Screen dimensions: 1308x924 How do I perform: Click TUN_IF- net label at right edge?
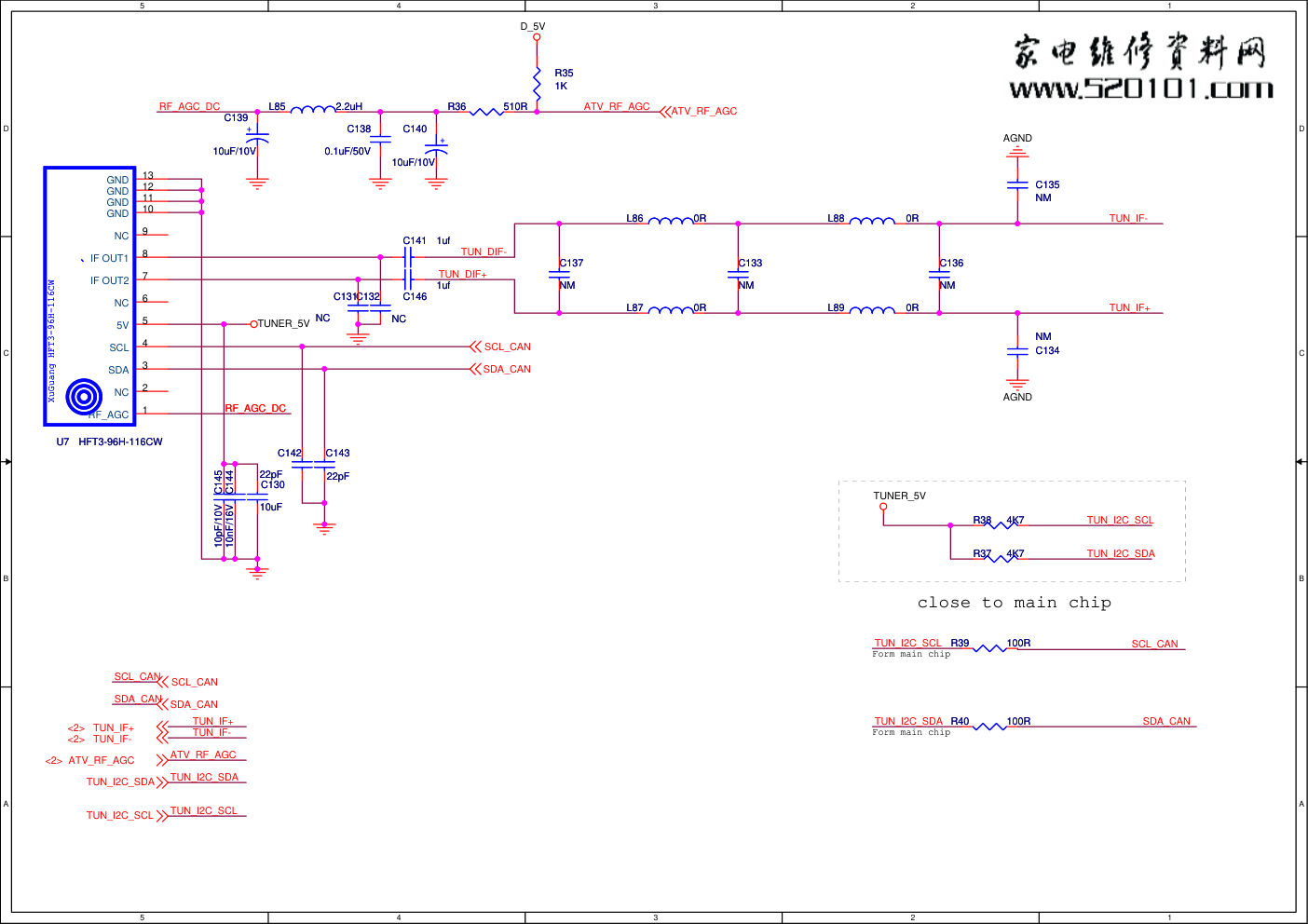tap(1128, 218)
